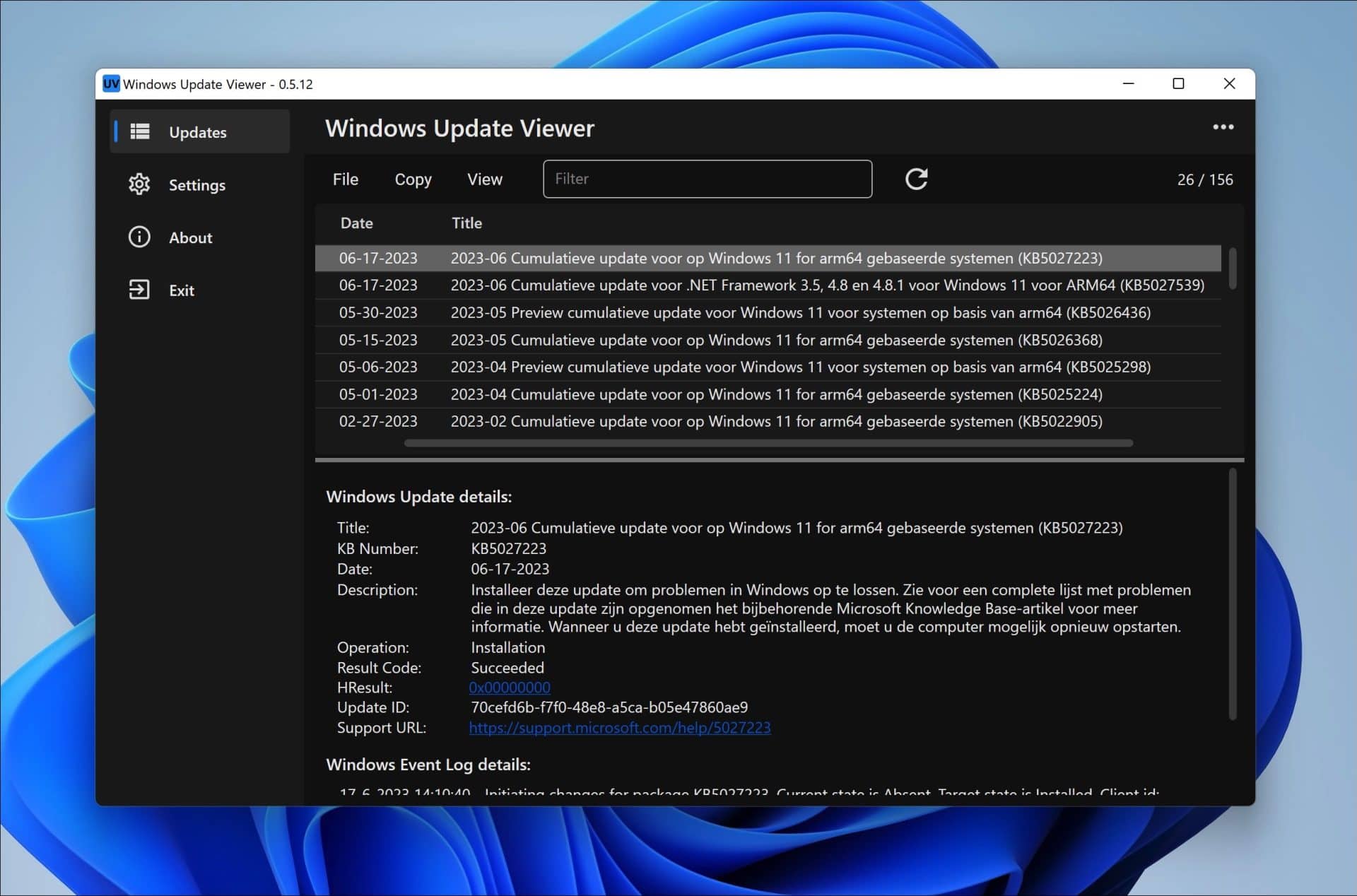Open the support.microsoft.com/help/5027223 link

click(x=620, y=728)
